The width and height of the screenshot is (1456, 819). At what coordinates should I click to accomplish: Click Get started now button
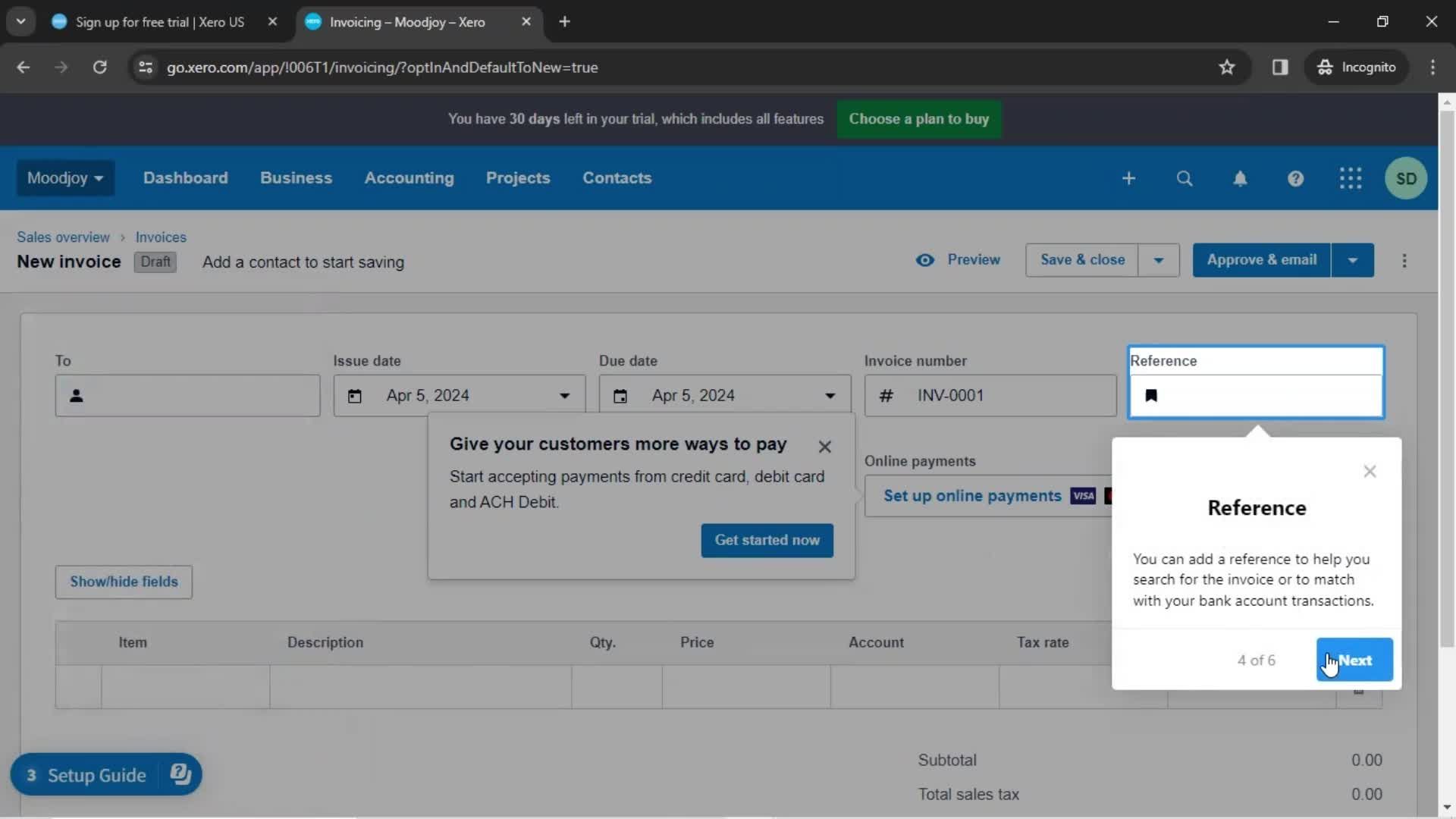767,541
